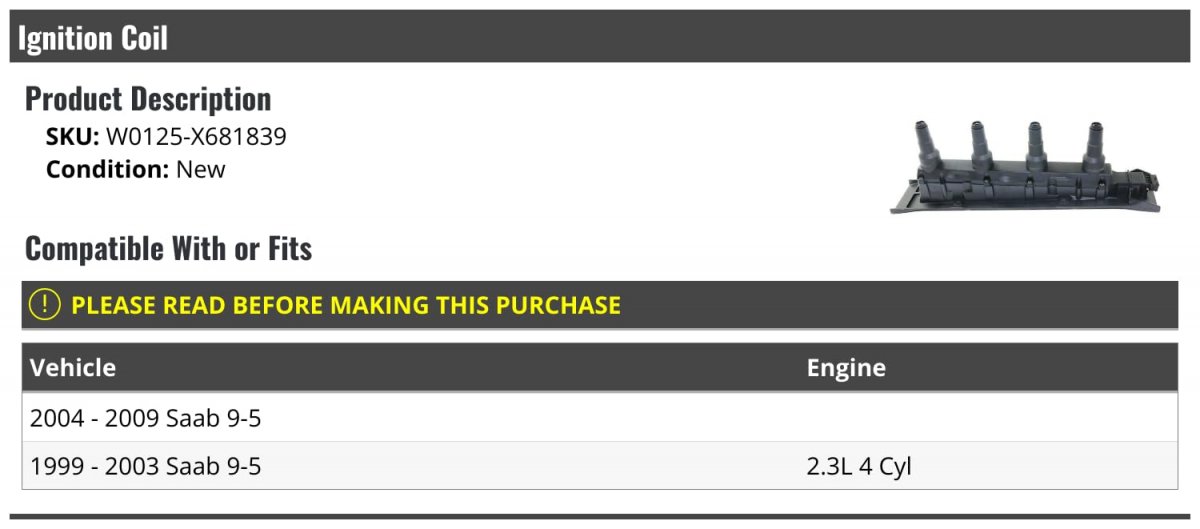Click the yellow exclamation warning icon

[x=45, y=305]
